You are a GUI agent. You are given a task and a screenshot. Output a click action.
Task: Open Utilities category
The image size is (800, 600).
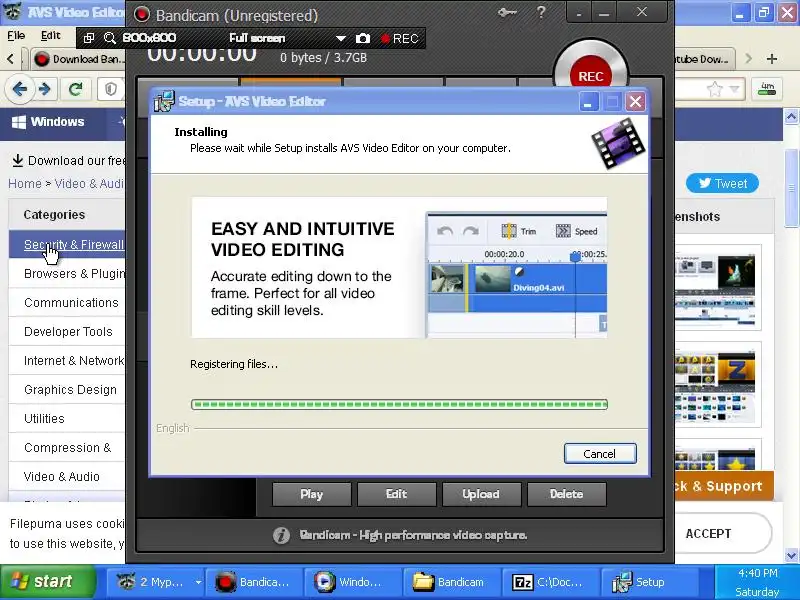pos(67,419)
